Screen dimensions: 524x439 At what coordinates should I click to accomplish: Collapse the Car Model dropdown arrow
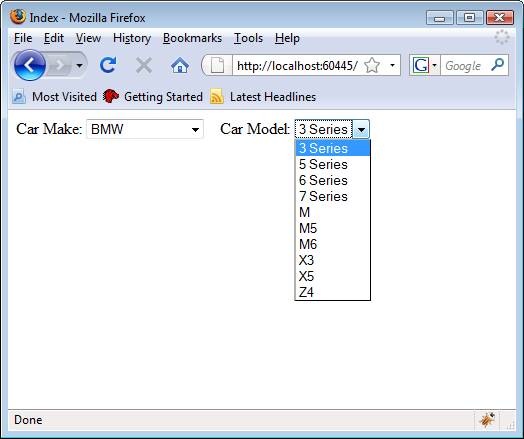pos(361,129)
